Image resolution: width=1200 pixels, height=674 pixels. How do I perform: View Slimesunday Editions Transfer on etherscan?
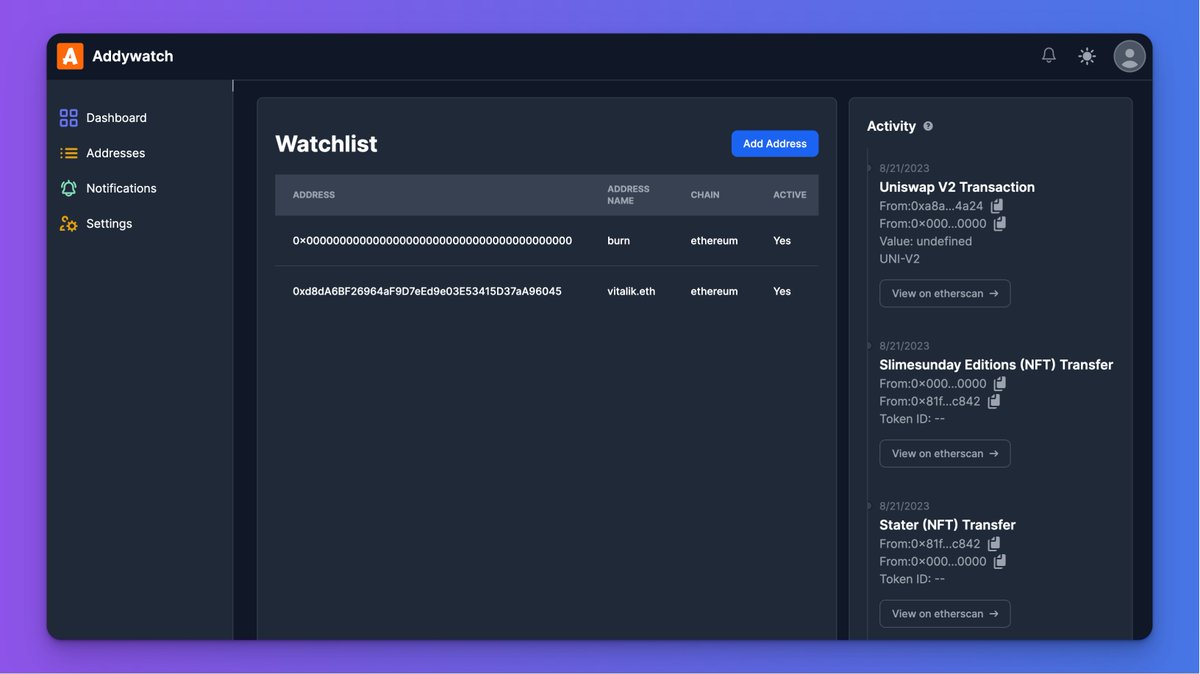(945, 454)
